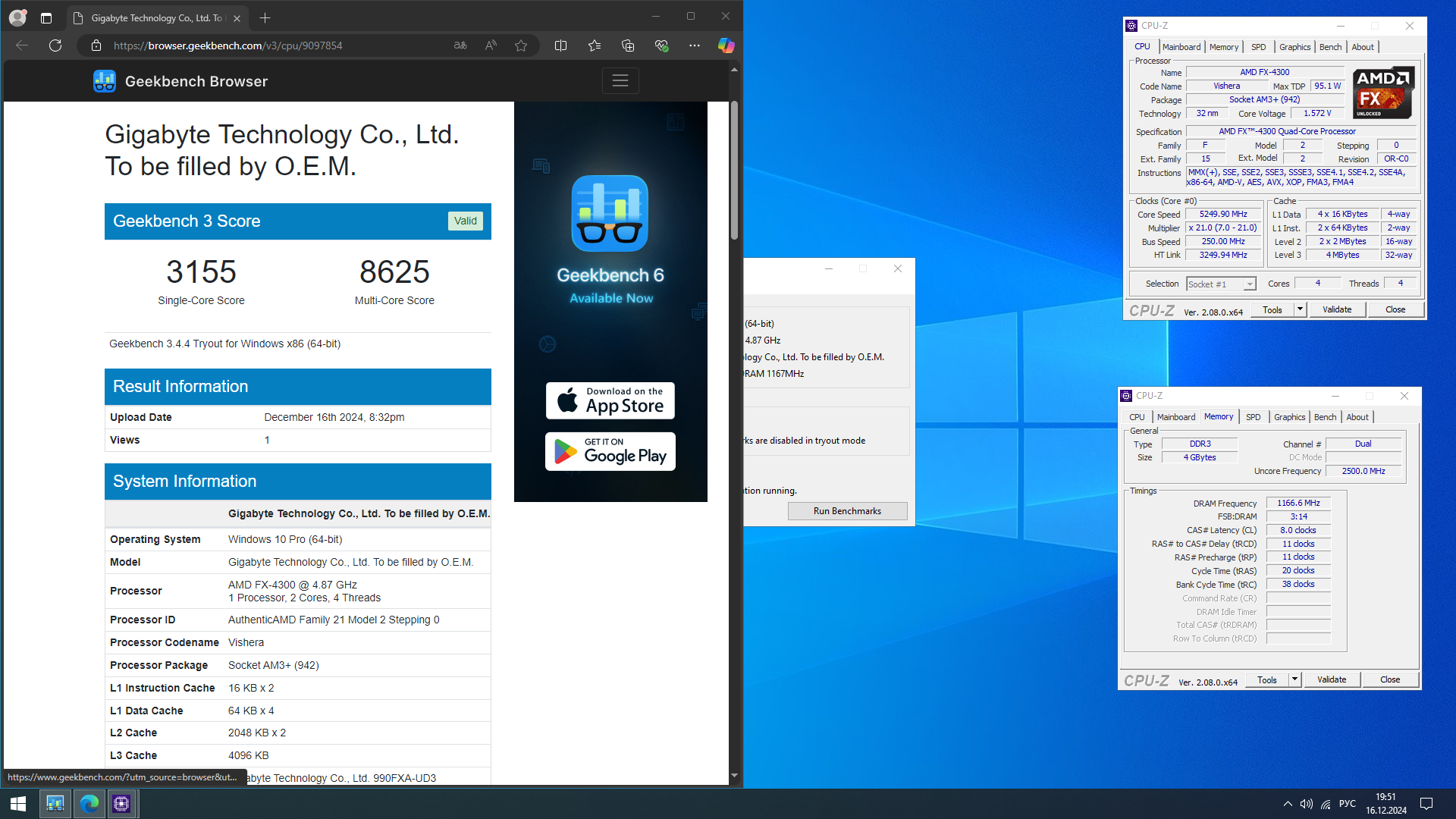This screenshot has height=819, width=1456.
Task: Open SPD tab in top CPU-Z
Action: pyautogui.click(x=1259, y=47)
